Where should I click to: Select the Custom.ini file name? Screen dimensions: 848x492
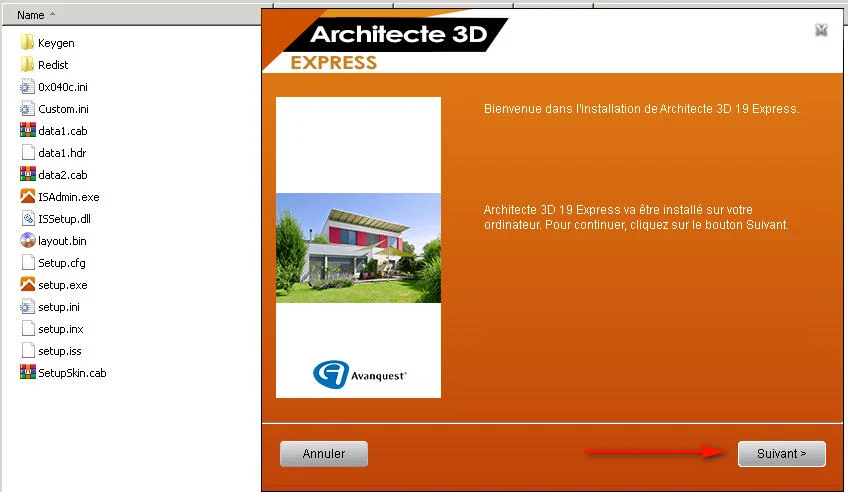click(63, 109)
